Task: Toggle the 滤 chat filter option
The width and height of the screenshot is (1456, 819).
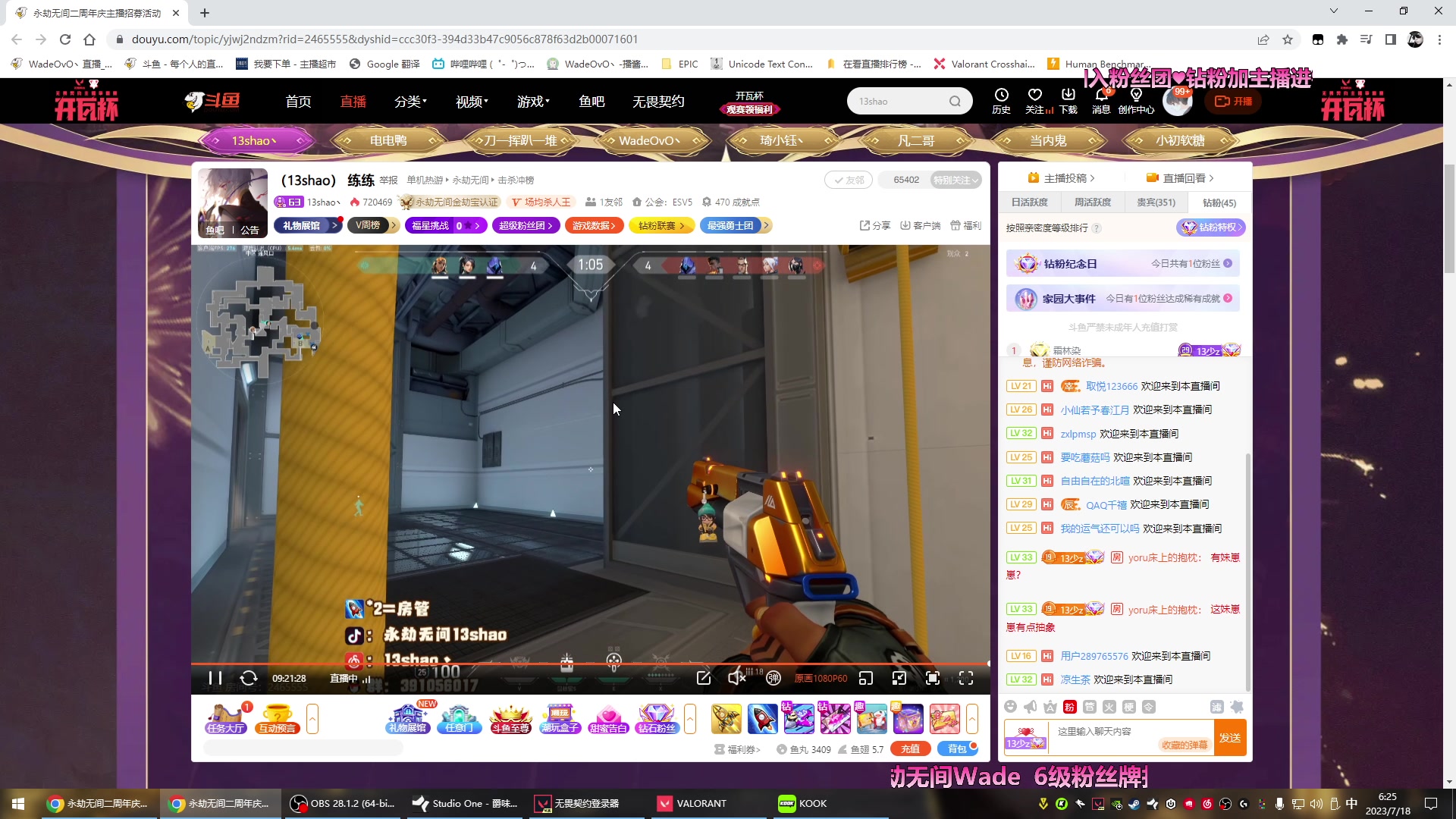Action: click(x=1217, y=707)
